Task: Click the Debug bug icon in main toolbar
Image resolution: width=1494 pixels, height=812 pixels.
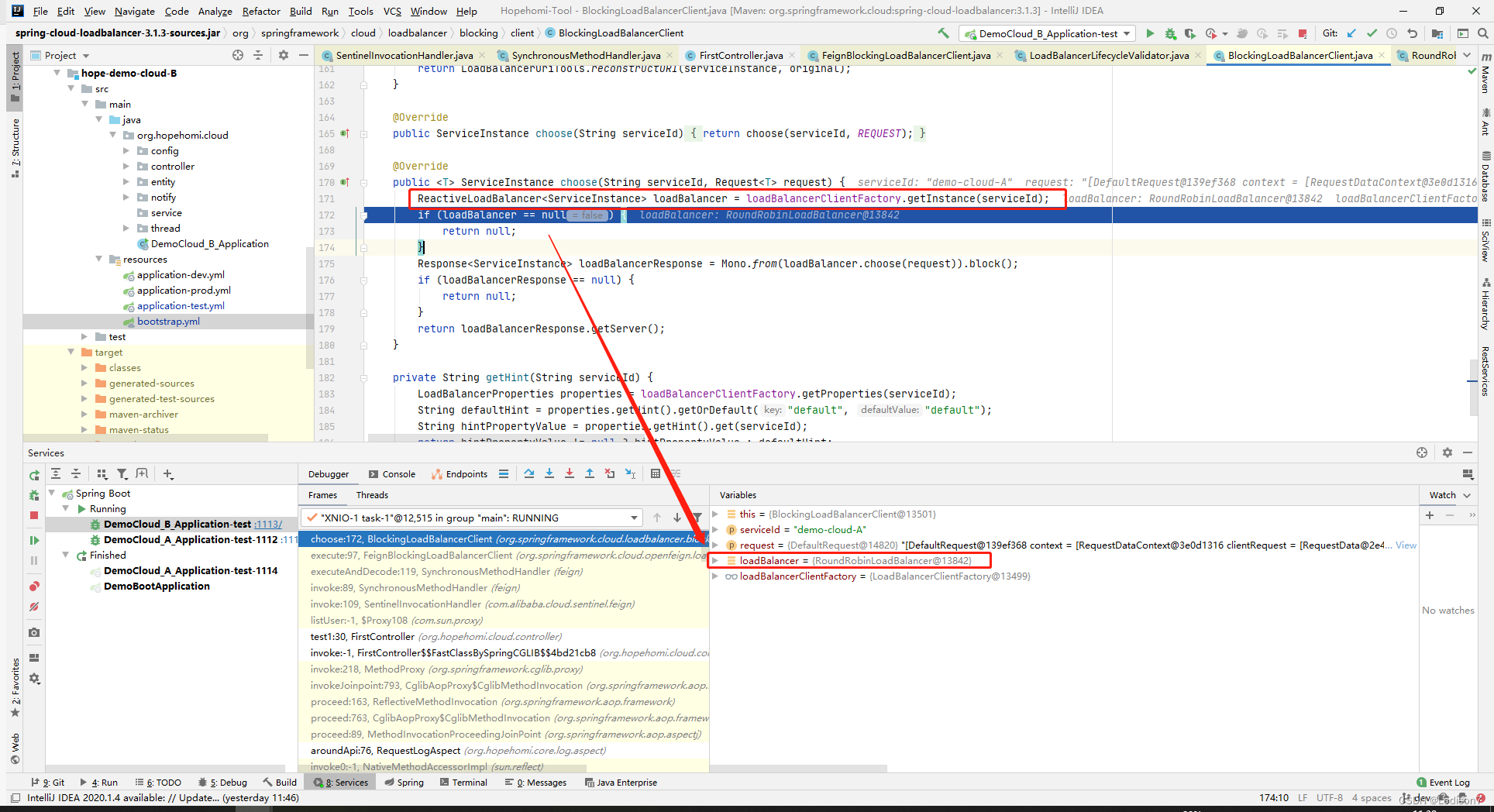Action: 1170,33
